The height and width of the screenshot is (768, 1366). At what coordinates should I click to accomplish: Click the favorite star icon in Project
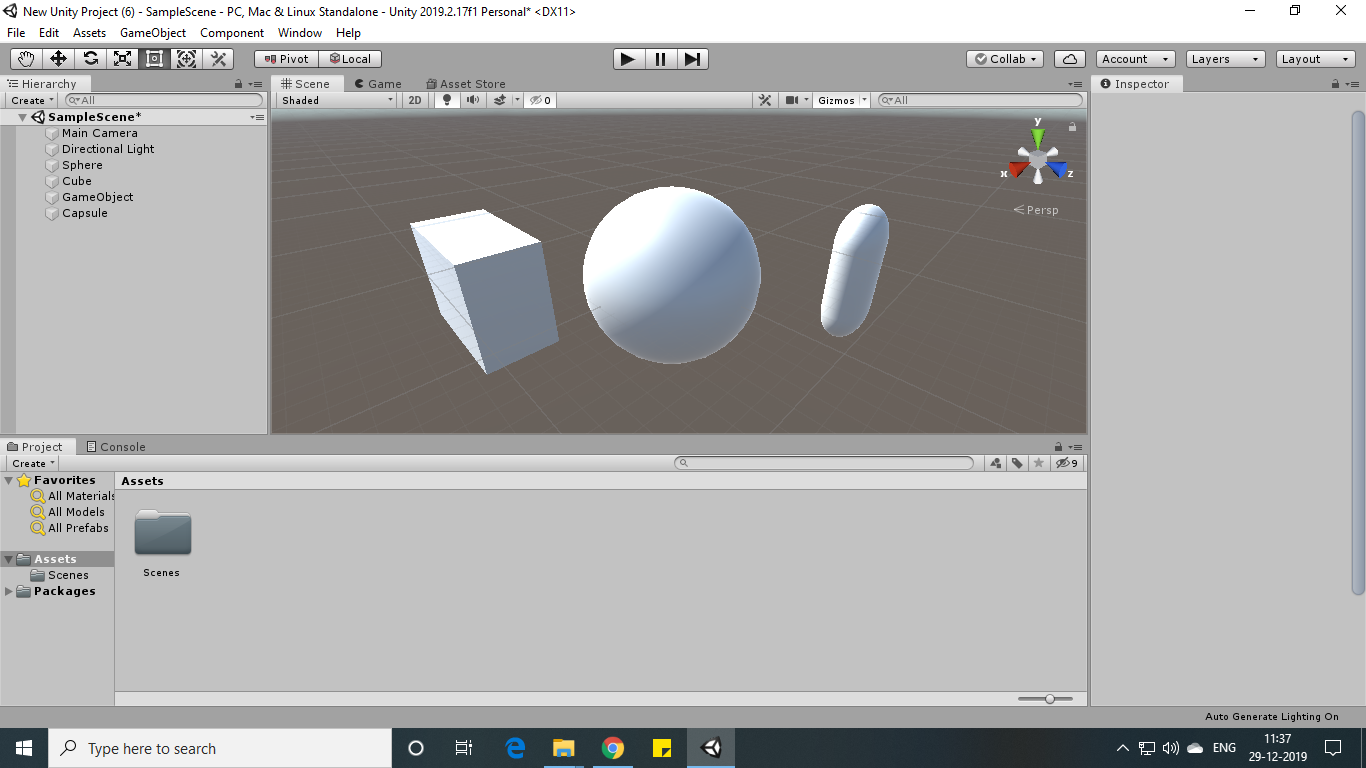(x=1039, y=463)
